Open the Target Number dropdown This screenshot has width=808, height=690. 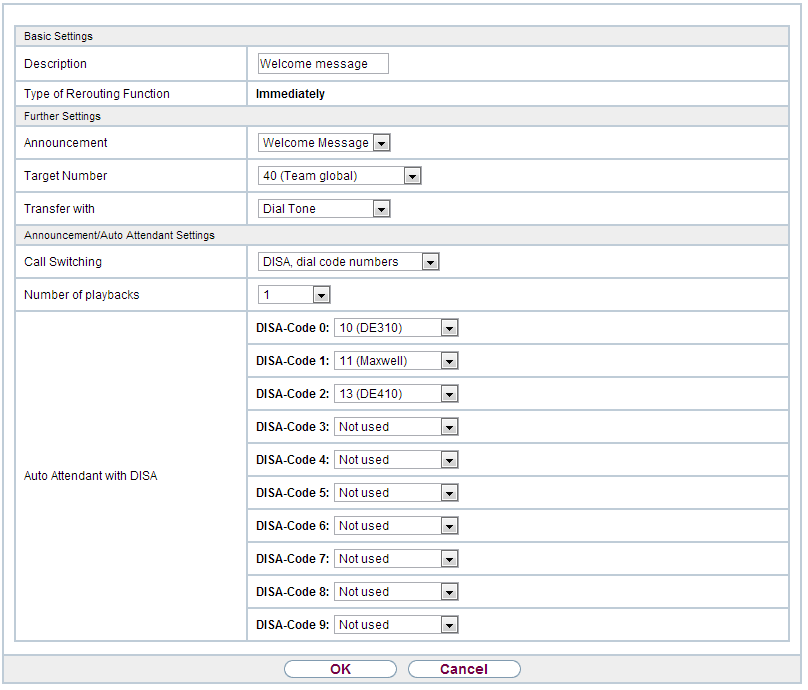pyautogui.click(x=340, y=176)
